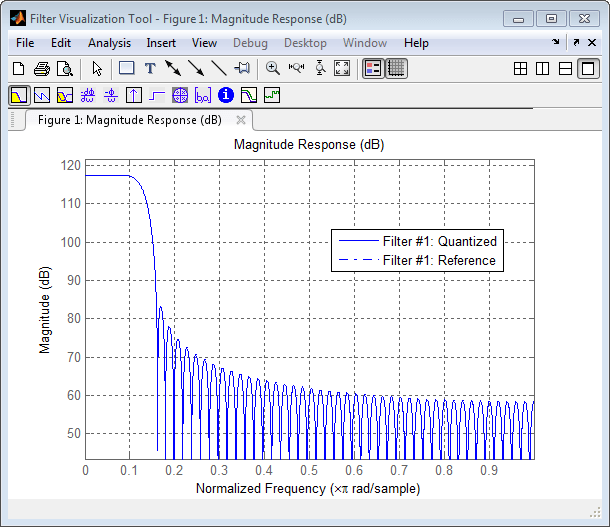
Task: Show Filter Information via the blue info icon
Action: [226, 96]
